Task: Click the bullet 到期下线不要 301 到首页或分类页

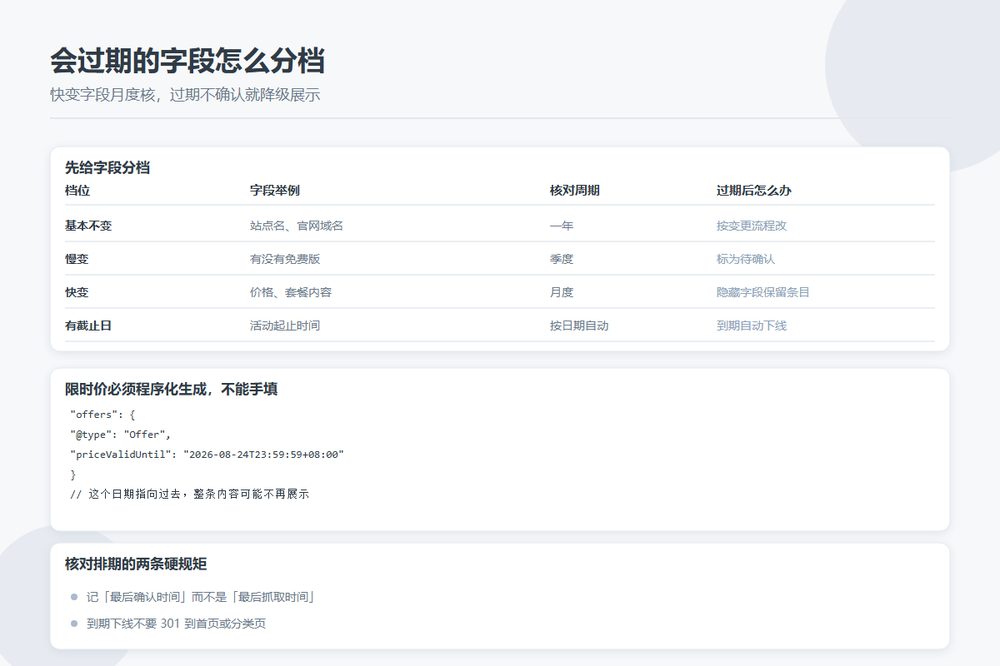Action: click(176, 623)
